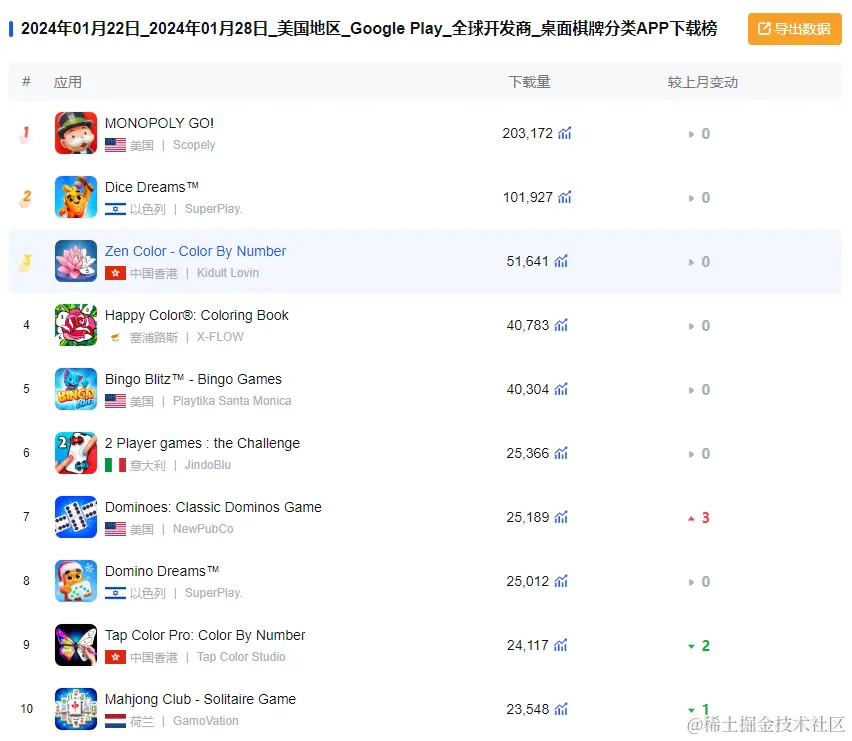Open Happy Color®: Coloring Book title
Viewport: 852px width, 741px height.
tap(197, 315)
